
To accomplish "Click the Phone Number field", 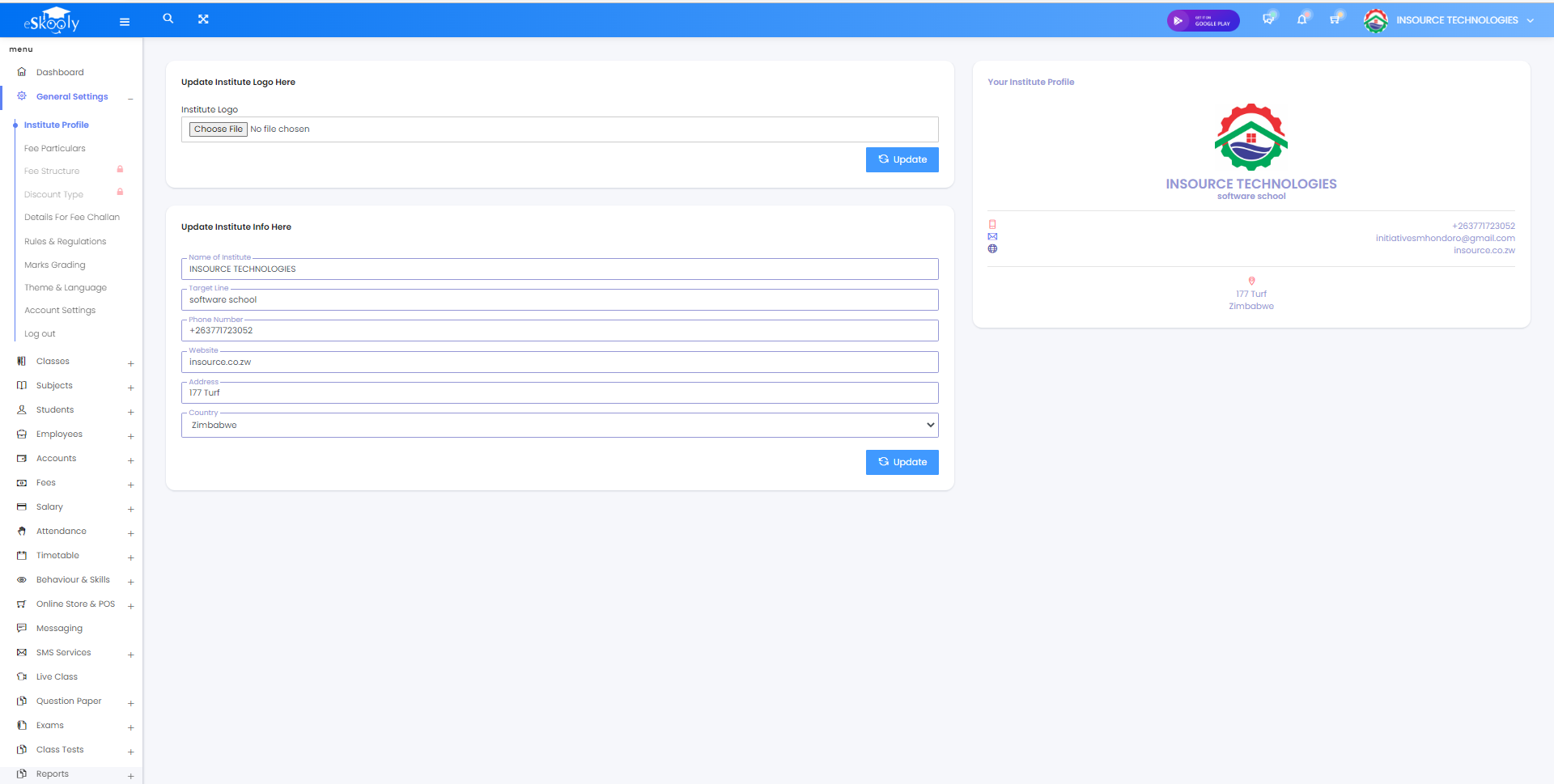I will pyautogui.click(x=559, y=330).
